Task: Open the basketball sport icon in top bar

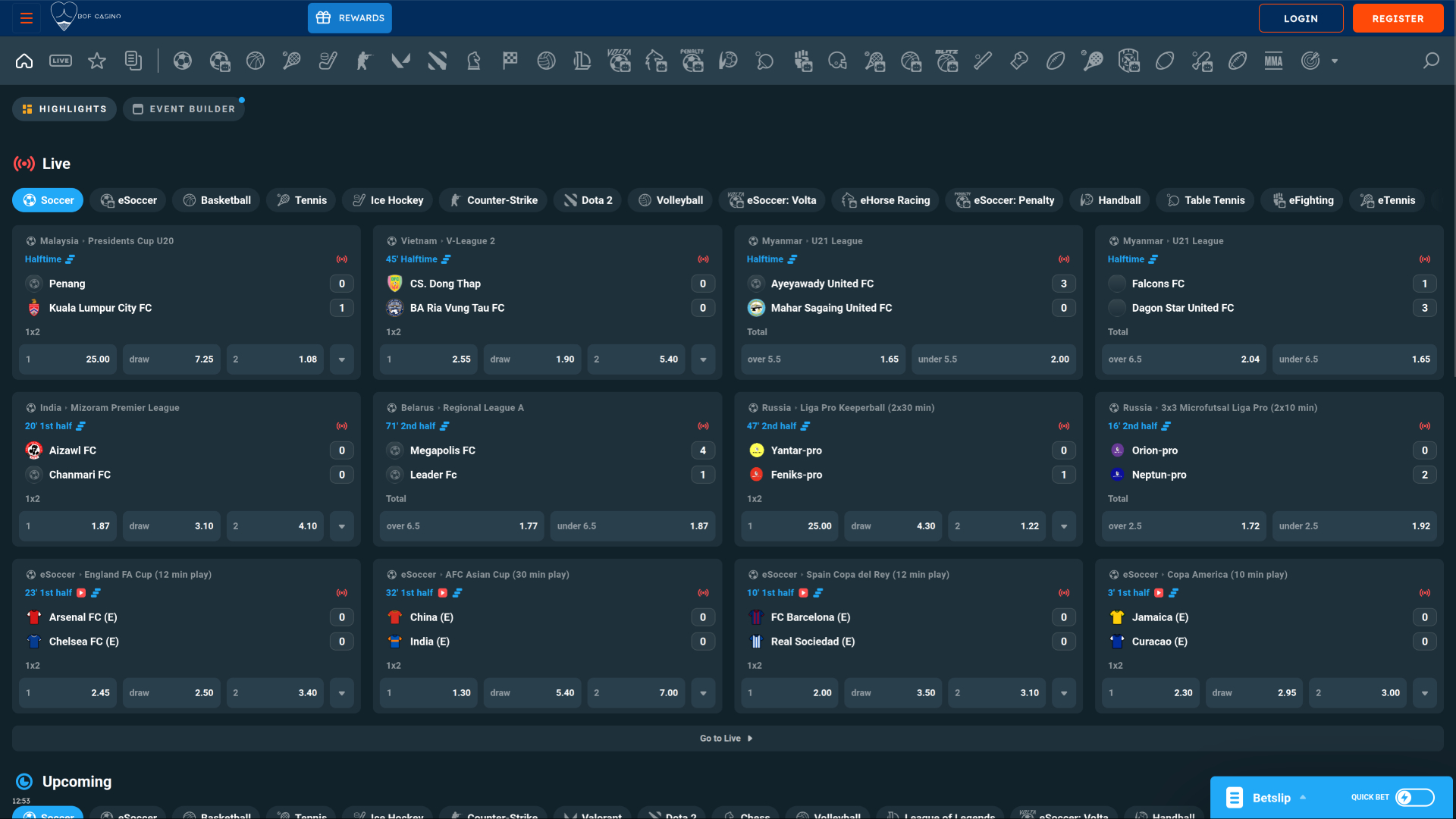Action: (x=256, y=61)
